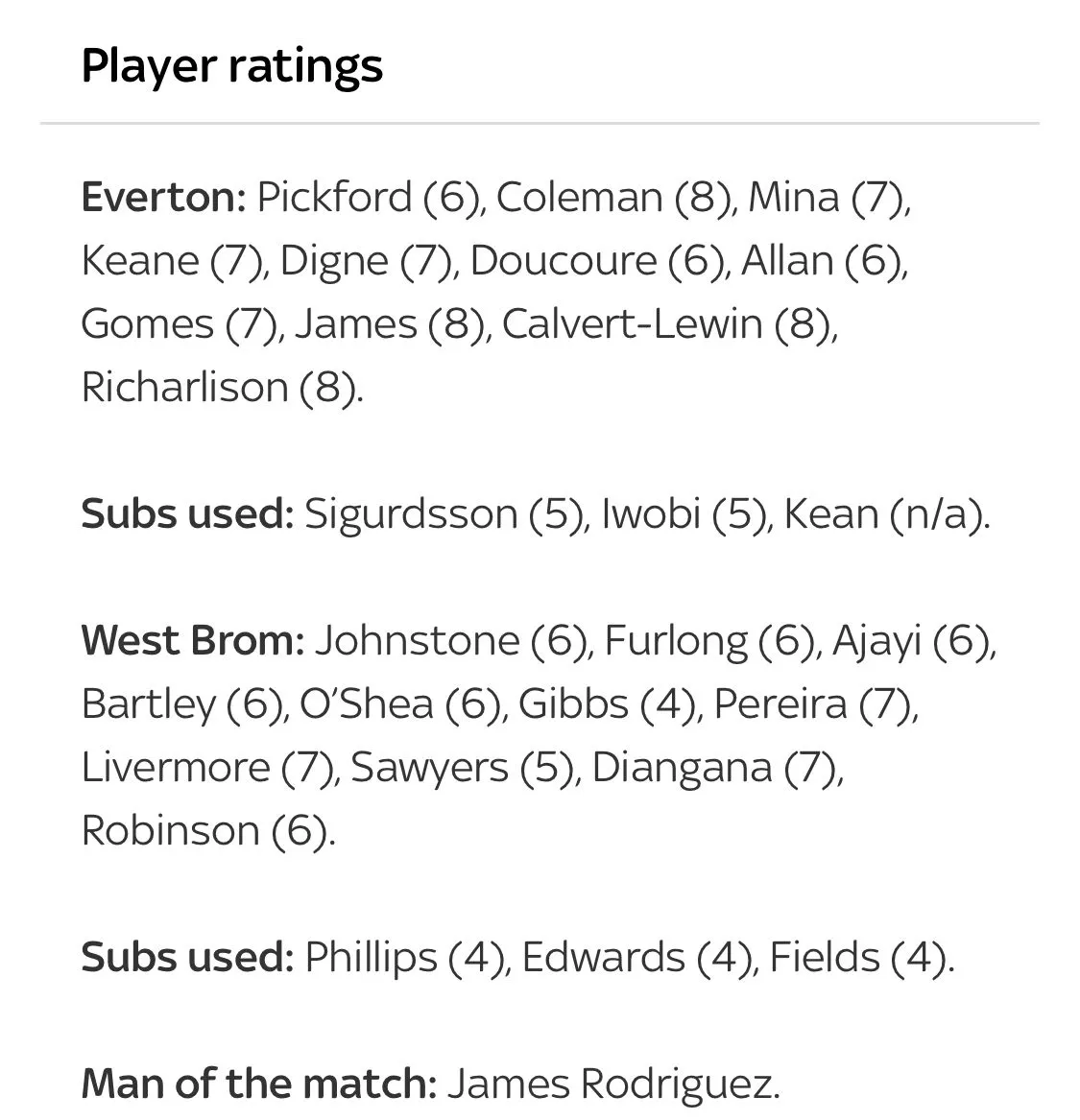Viewport: 1080px width, 1120px height.
Task: Tap Robinson's name in West Brom lineup
Action: pyautogui.click(x=170, y=831)
